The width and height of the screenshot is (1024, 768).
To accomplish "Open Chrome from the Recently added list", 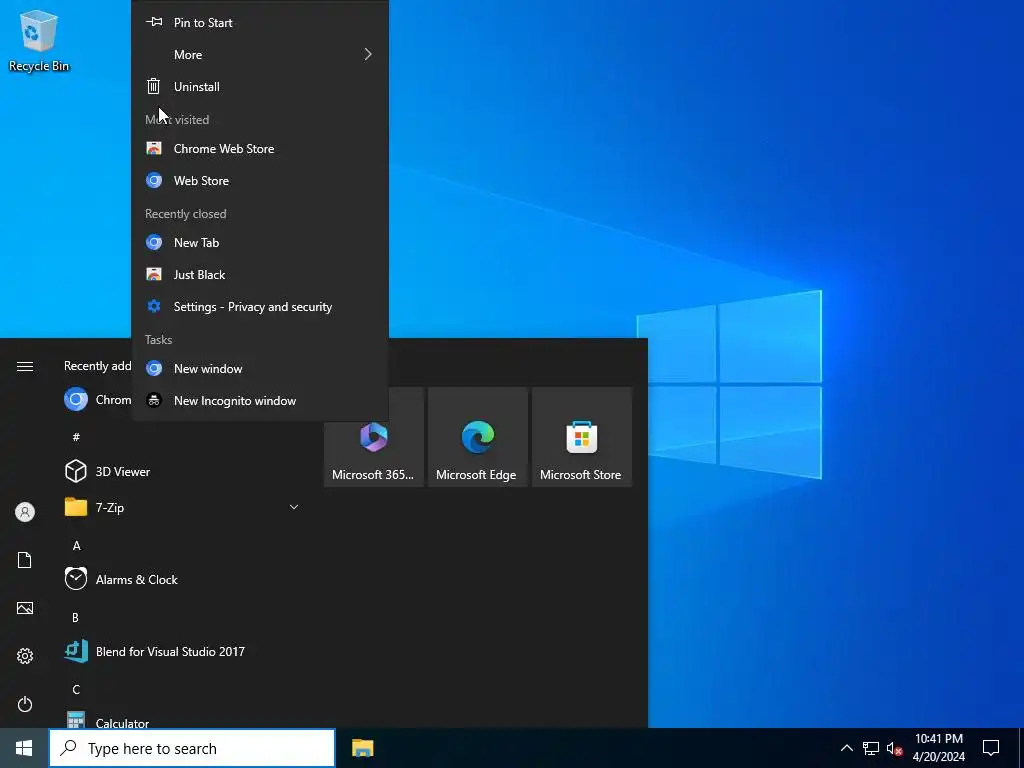I will tap(97, 400).
